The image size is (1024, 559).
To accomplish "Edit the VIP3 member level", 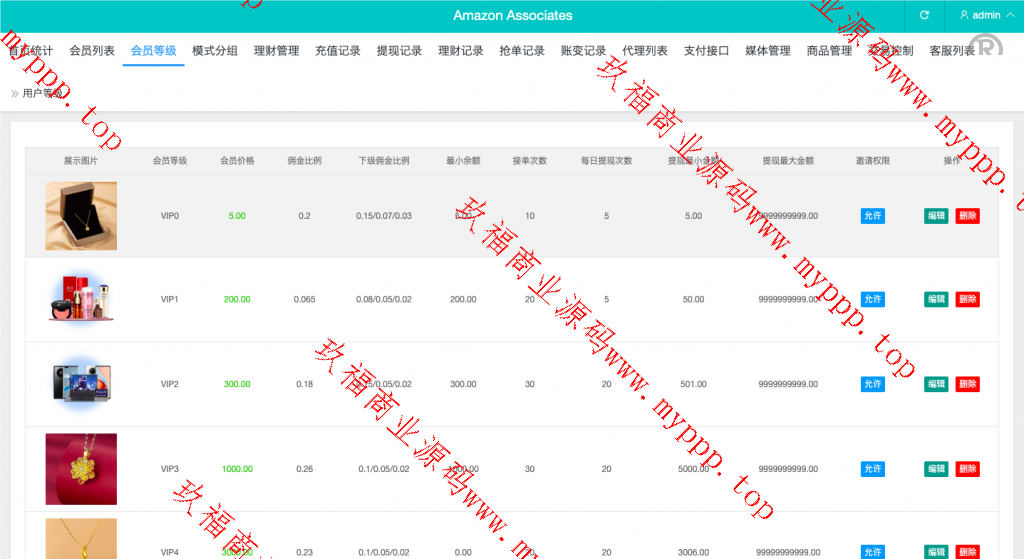I will pos(936,469).
